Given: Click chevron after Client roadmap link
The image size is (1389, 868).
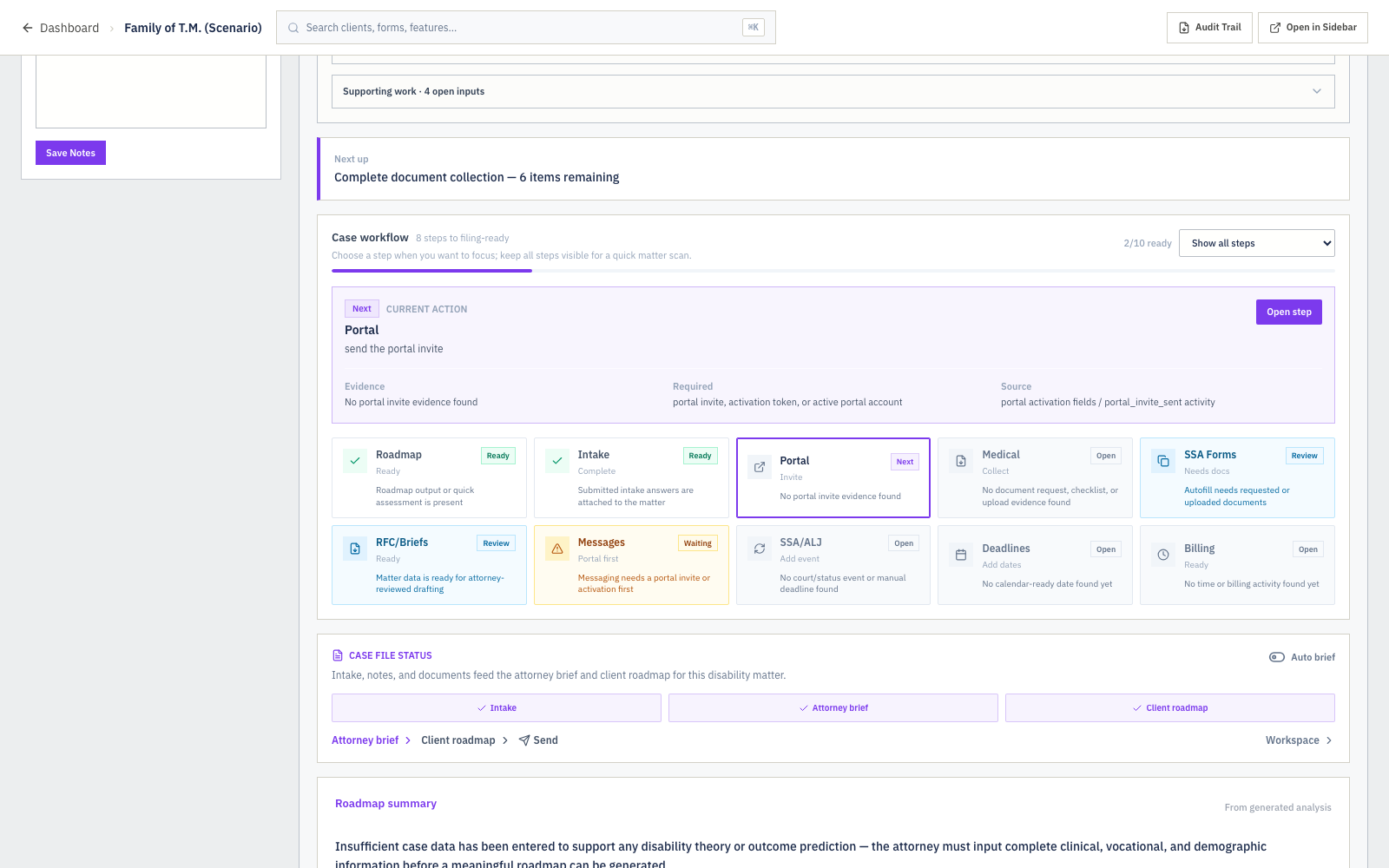Looking at the screenshot, I should coord(505,740).
